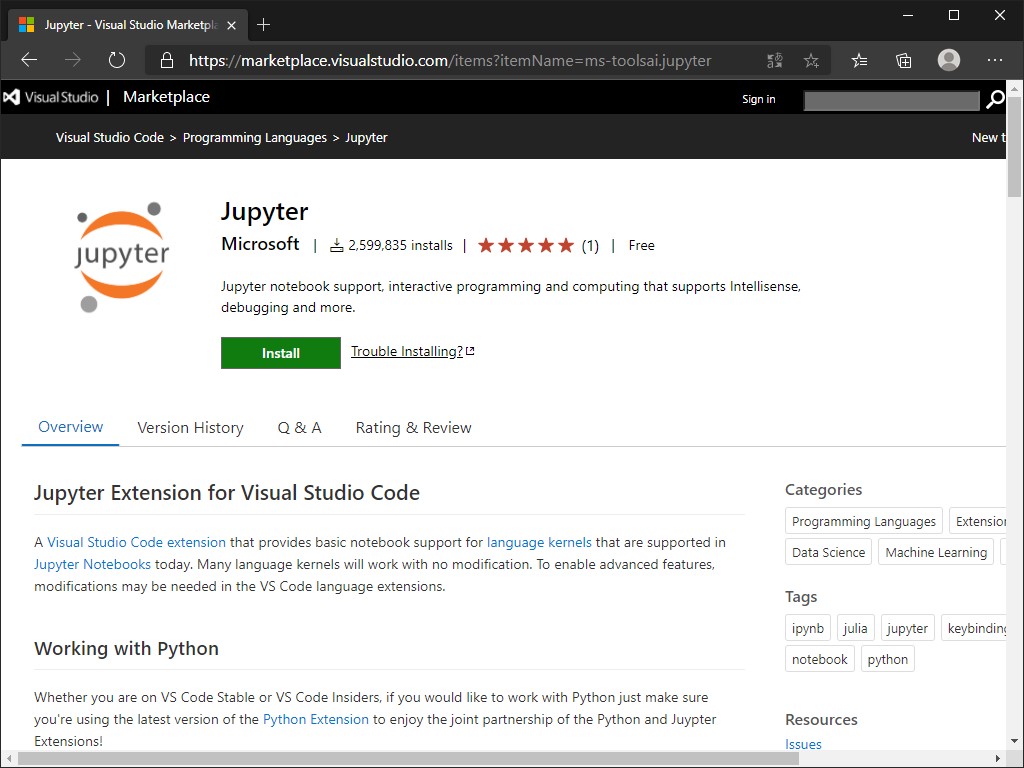Add this page to favorites via star icon

click(812, 60)
